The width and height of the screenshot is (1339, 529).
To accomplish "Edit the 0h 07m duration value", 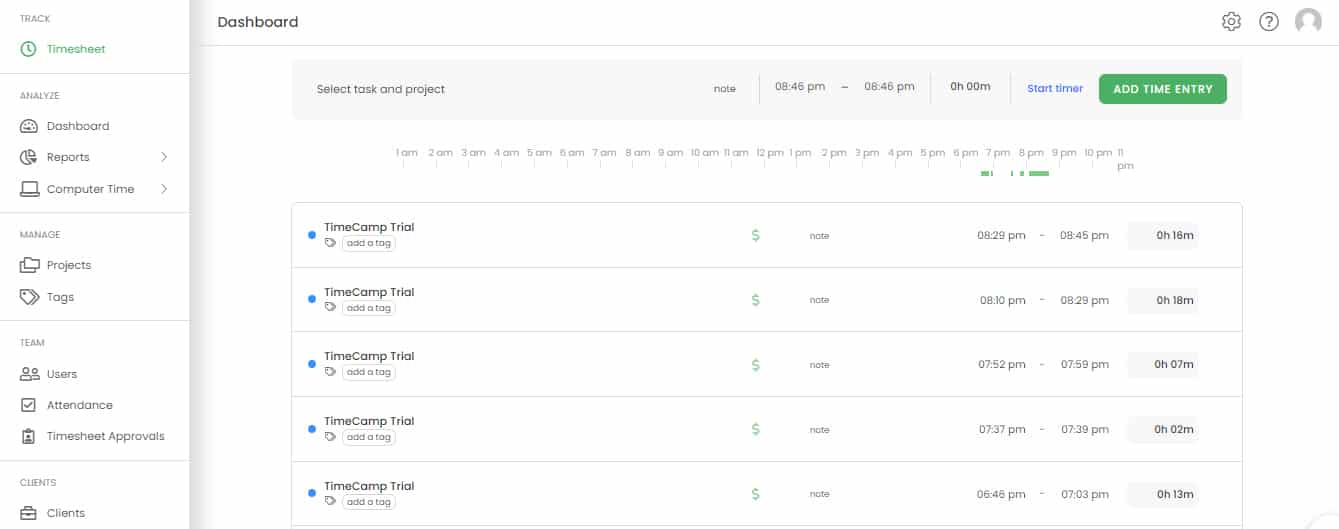I will click(x=1163, y=365).
